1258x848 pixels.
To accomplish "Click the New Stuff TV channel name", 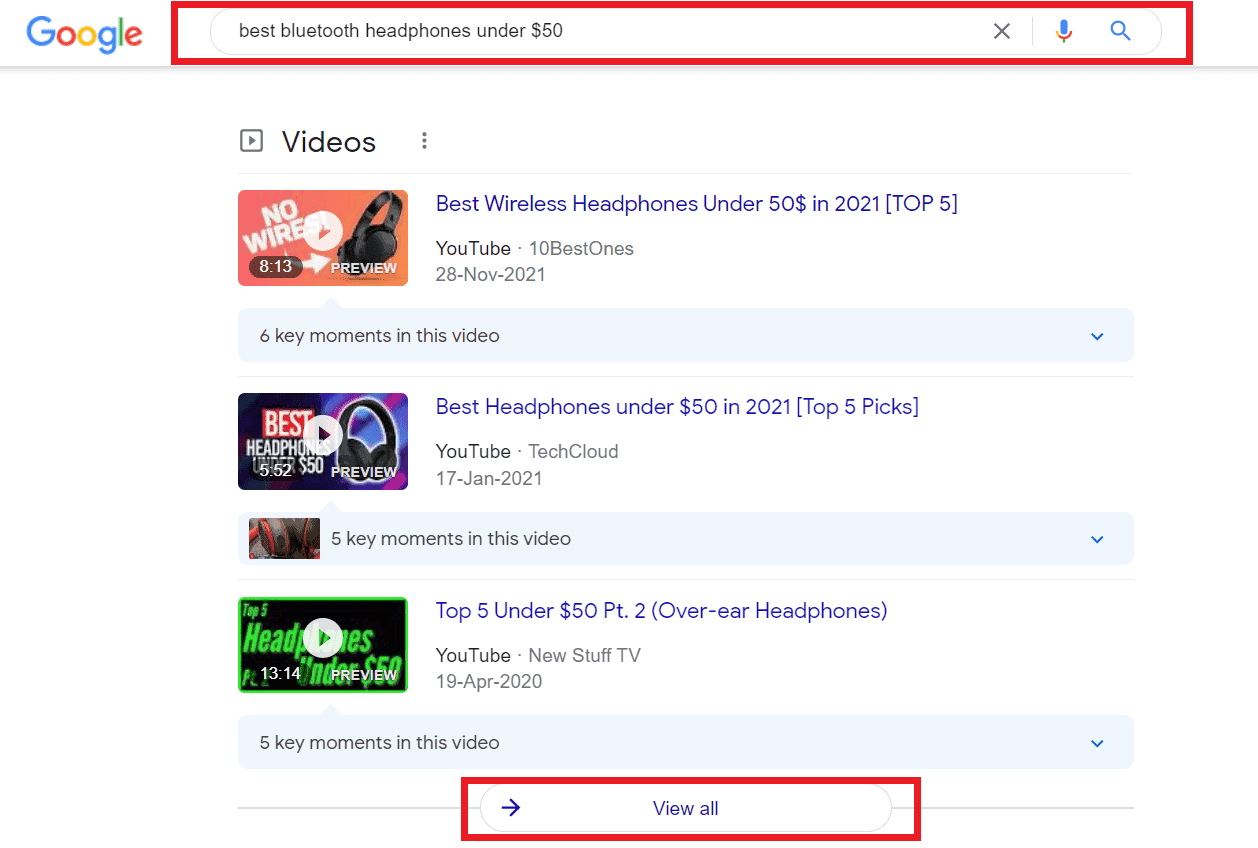I will tap(584, 656).
